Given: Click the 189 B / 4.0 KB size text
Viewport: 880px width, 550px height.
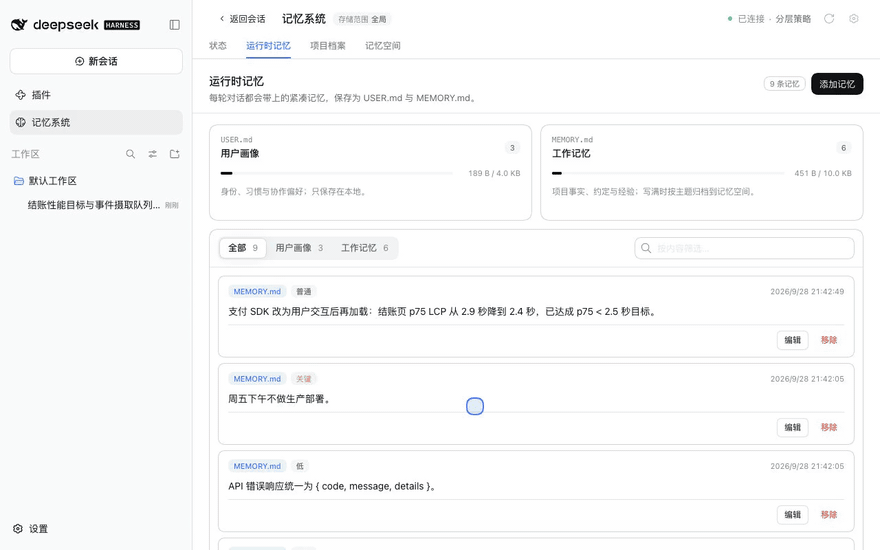Looking at the screenshot, I should [494, 173].
